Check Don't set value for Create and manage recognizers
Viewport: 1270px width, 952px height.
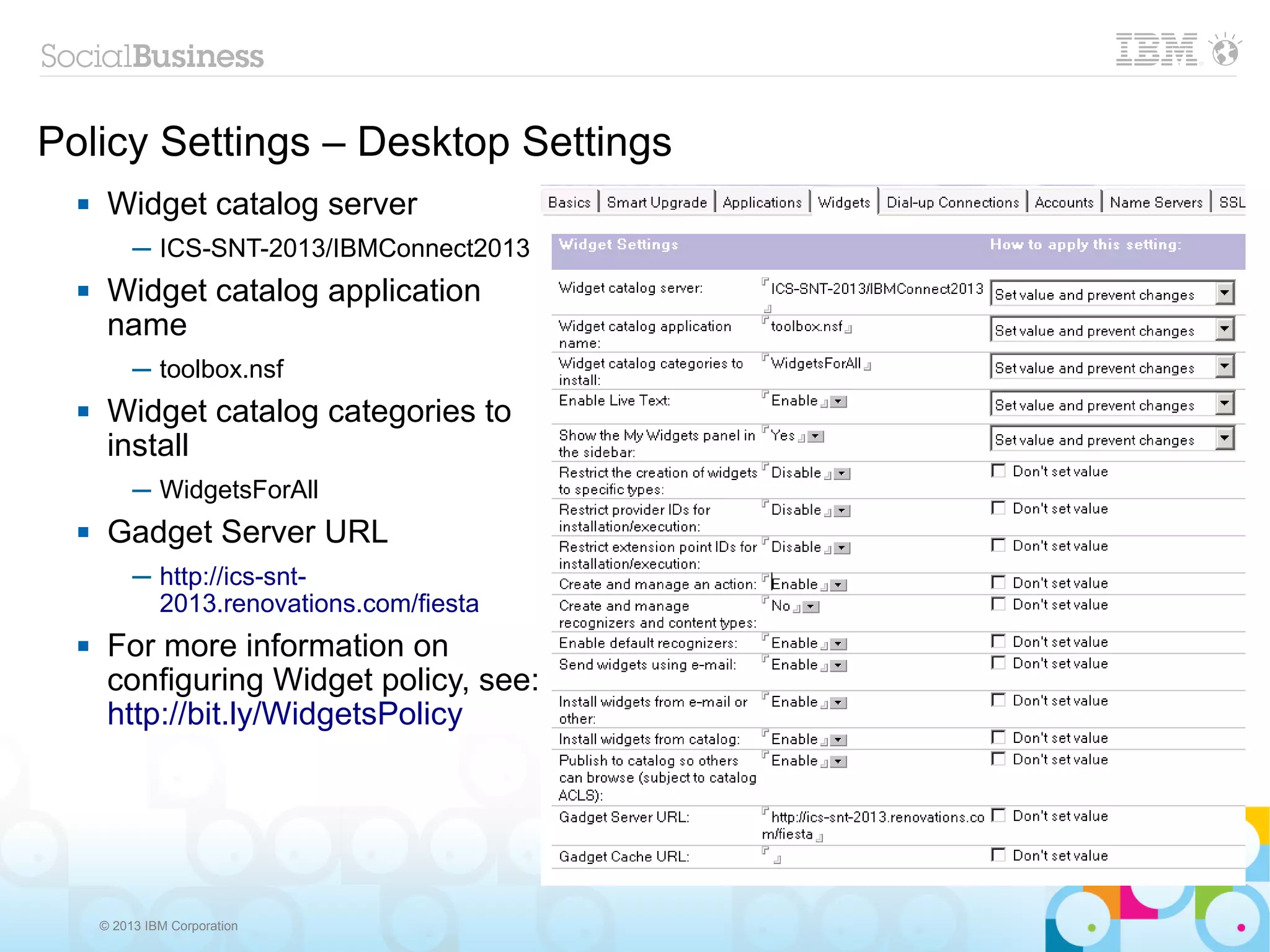pyautogui.click(x=998, y=604)
